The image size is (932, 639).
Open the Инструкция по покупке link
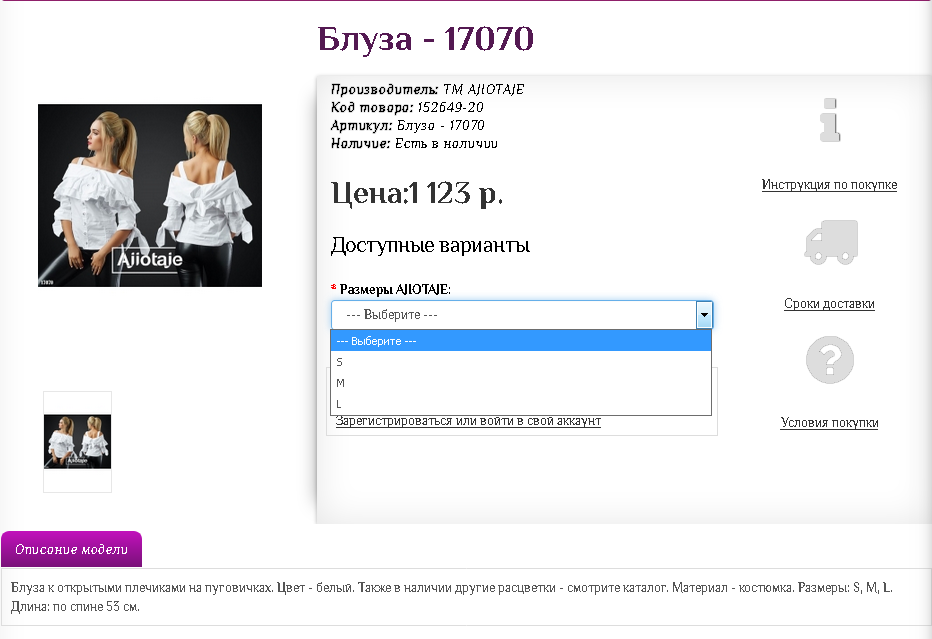[x=829, y=185]
